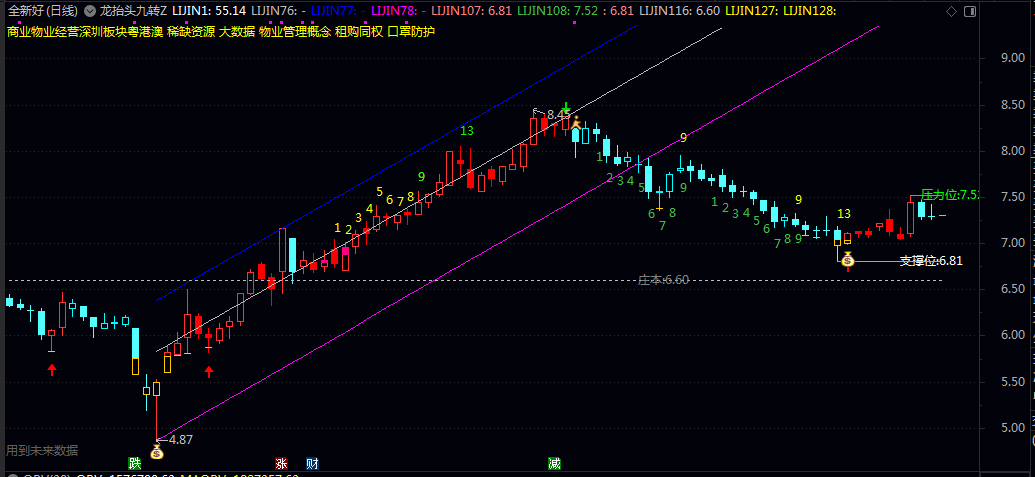Screen dimensions: 1035x477
Task: Click the second red up arrow near 5.60
Action: pos(209,371)
